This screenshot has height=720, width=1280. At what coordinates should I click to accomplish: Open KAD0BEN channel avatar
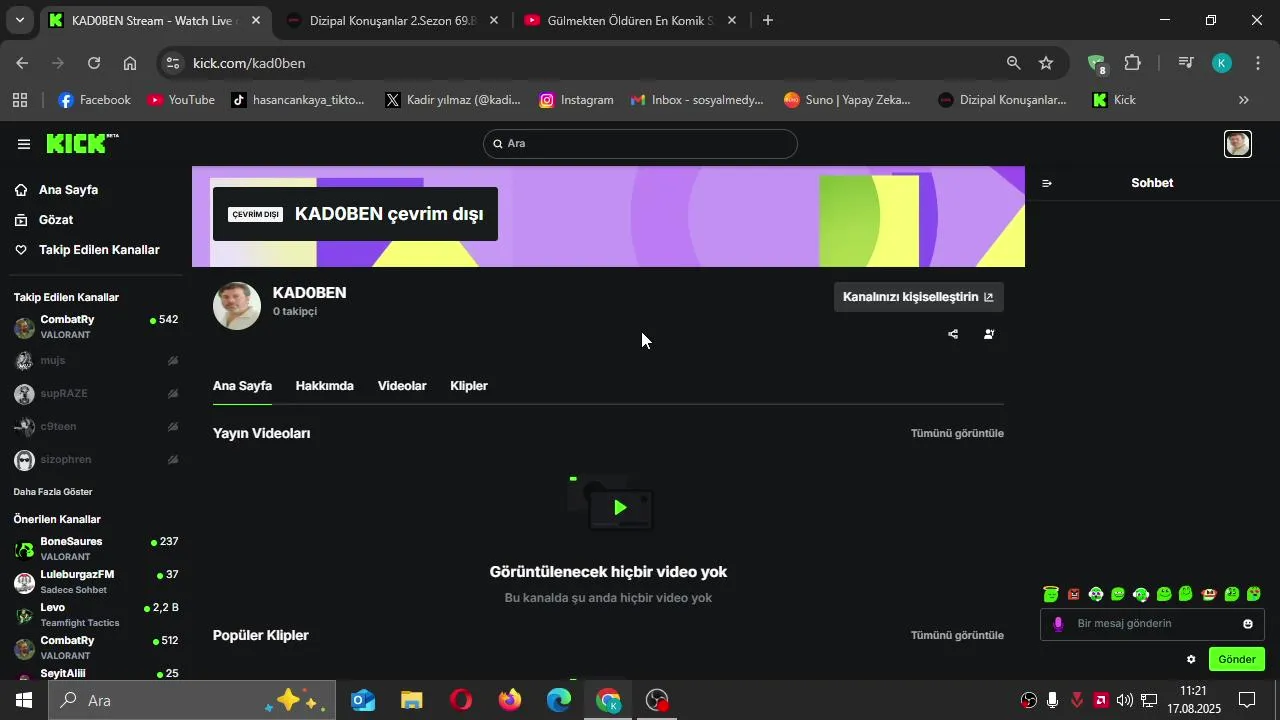[x=237, y=306]
